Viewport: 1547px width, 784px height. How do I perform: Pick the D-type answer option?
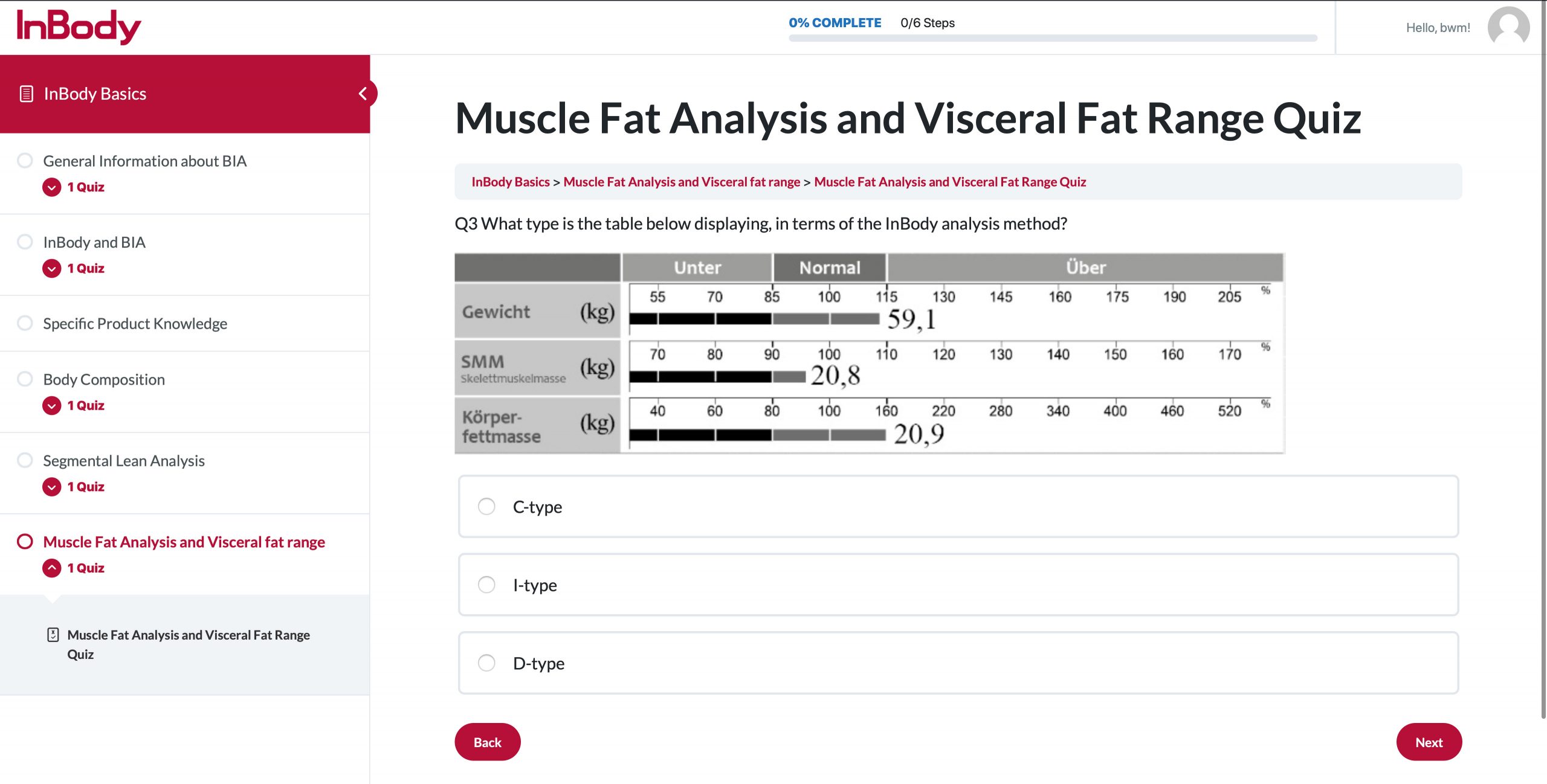click(x=486, y=663)
